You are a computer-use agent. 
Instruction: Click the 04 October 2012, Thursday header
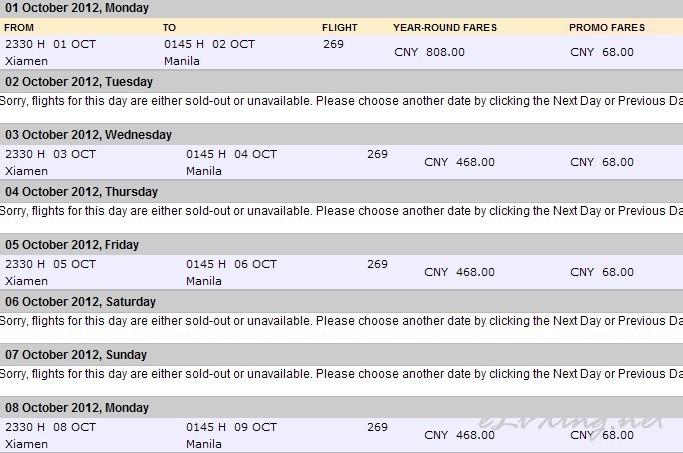click(x=81, y=192)
